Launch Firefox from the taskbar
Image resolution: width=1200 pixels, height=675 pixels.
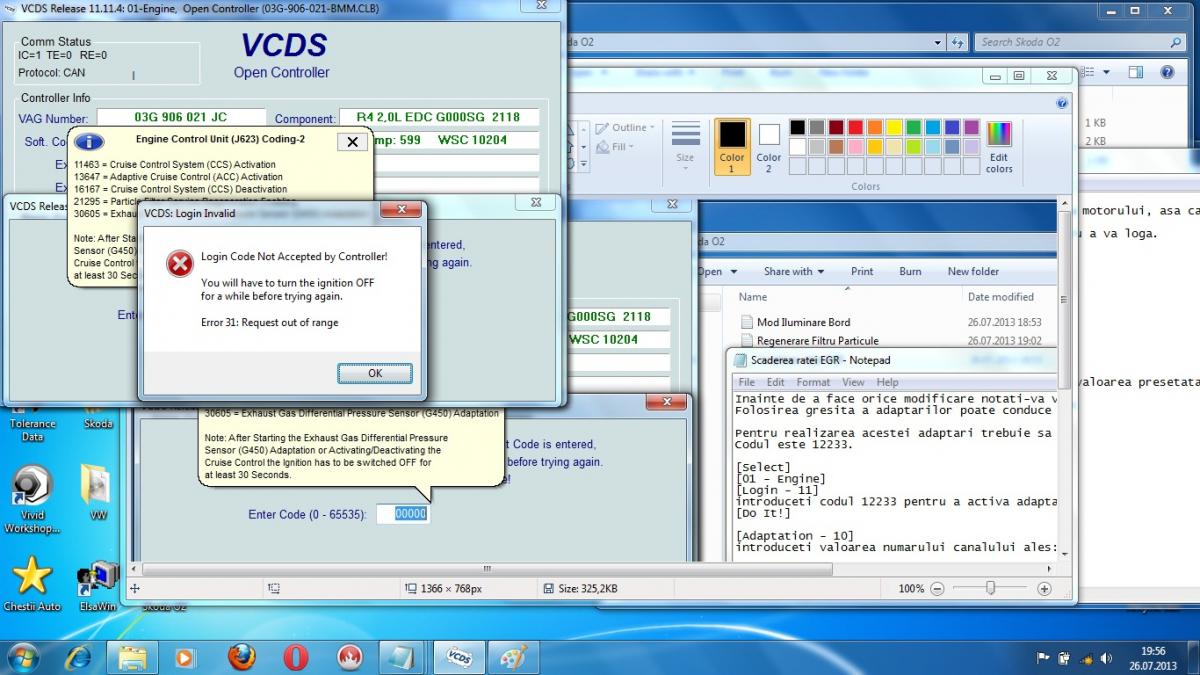click(241, 657)
